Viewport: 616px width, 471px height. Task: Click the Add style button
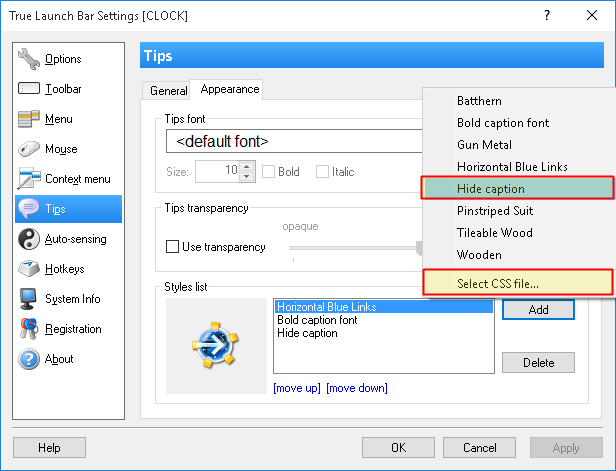coord(538,310)
